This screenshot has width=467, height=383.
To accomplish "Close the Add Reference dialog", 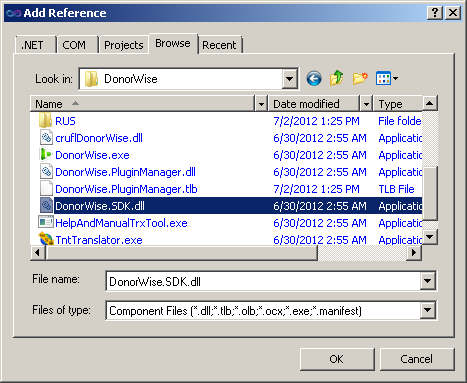I will click(453, 13).
